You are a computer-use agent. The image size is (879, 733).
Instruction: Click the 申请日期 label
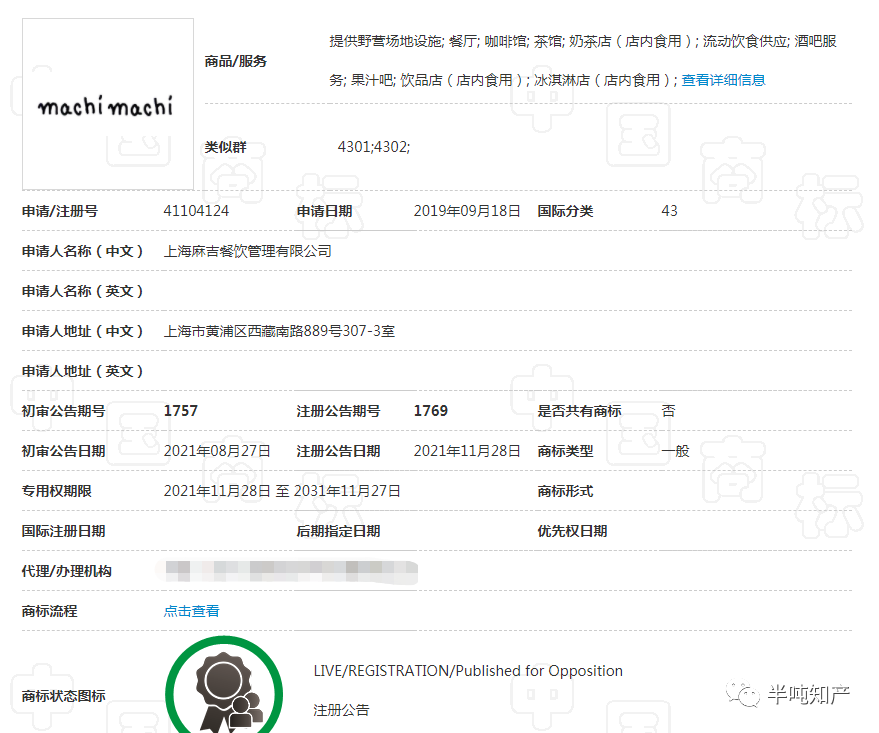pyautogui.click(x=324, y=211)
